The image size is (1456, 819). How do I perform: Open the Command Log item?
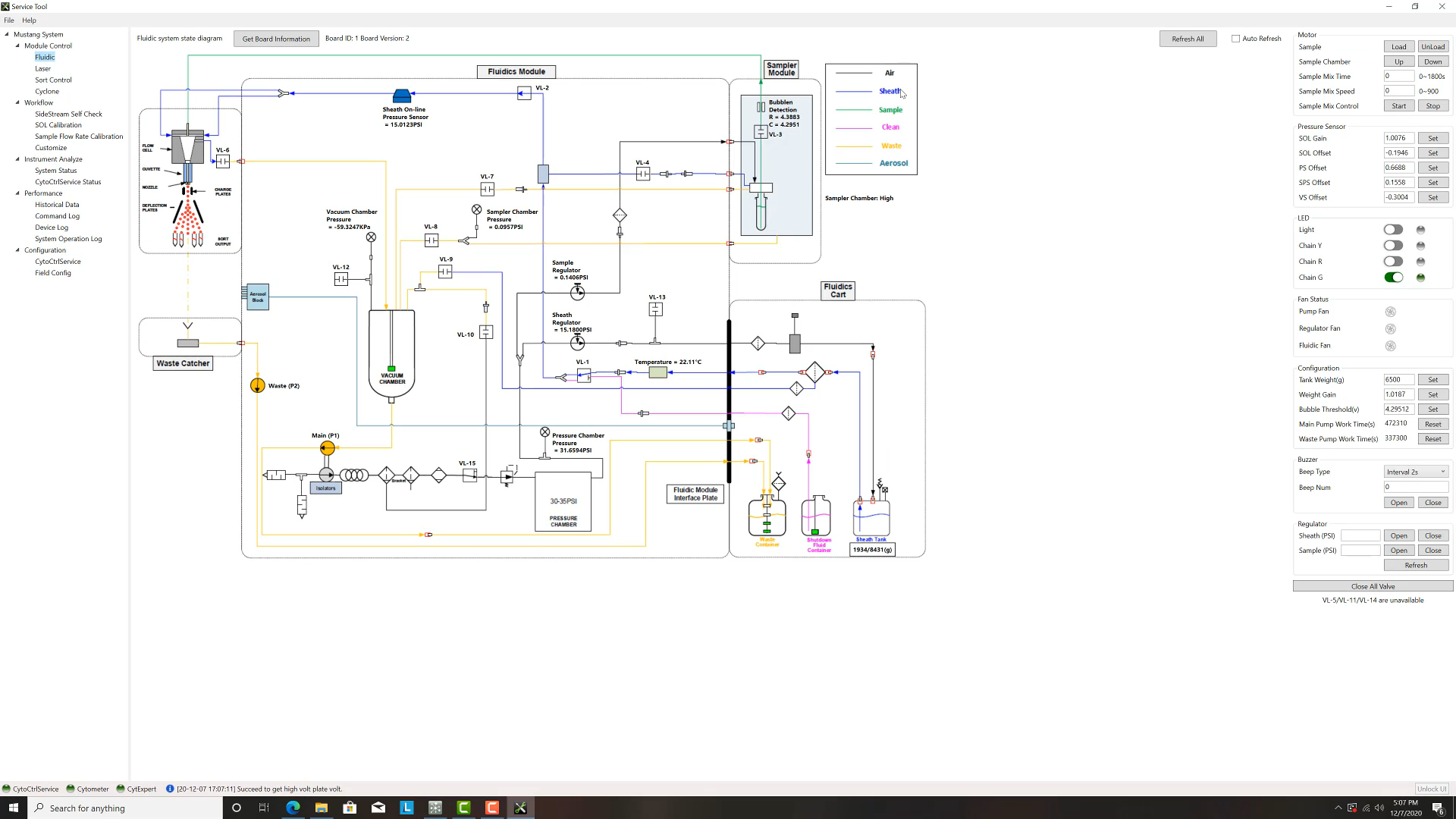[57, 216]
